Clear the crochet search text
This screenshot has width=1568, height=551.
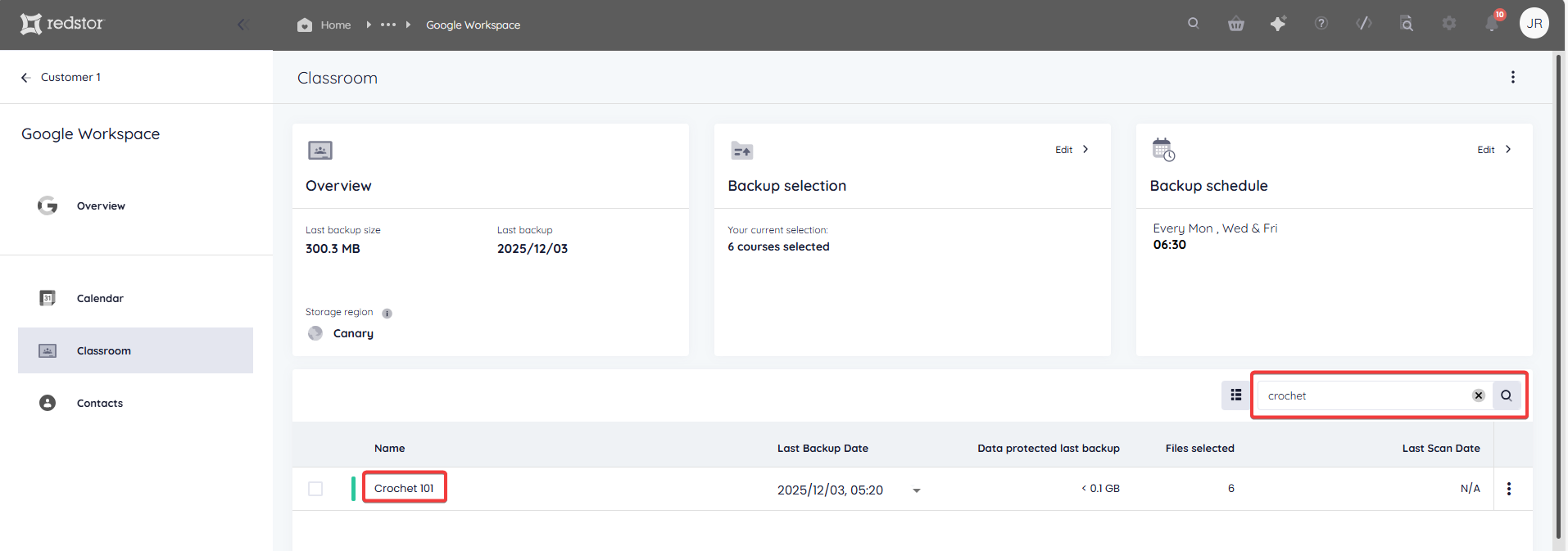(x=1479, y=395)
